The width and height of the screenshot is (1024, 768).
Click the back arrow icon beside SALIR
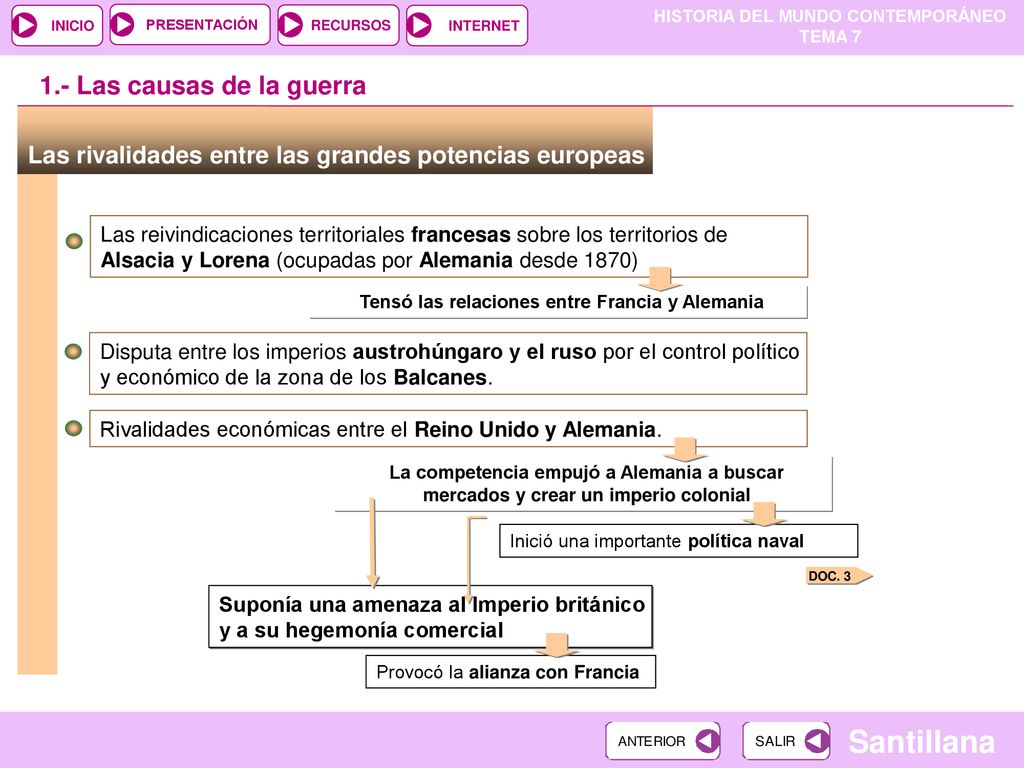(x=817, y=741)
